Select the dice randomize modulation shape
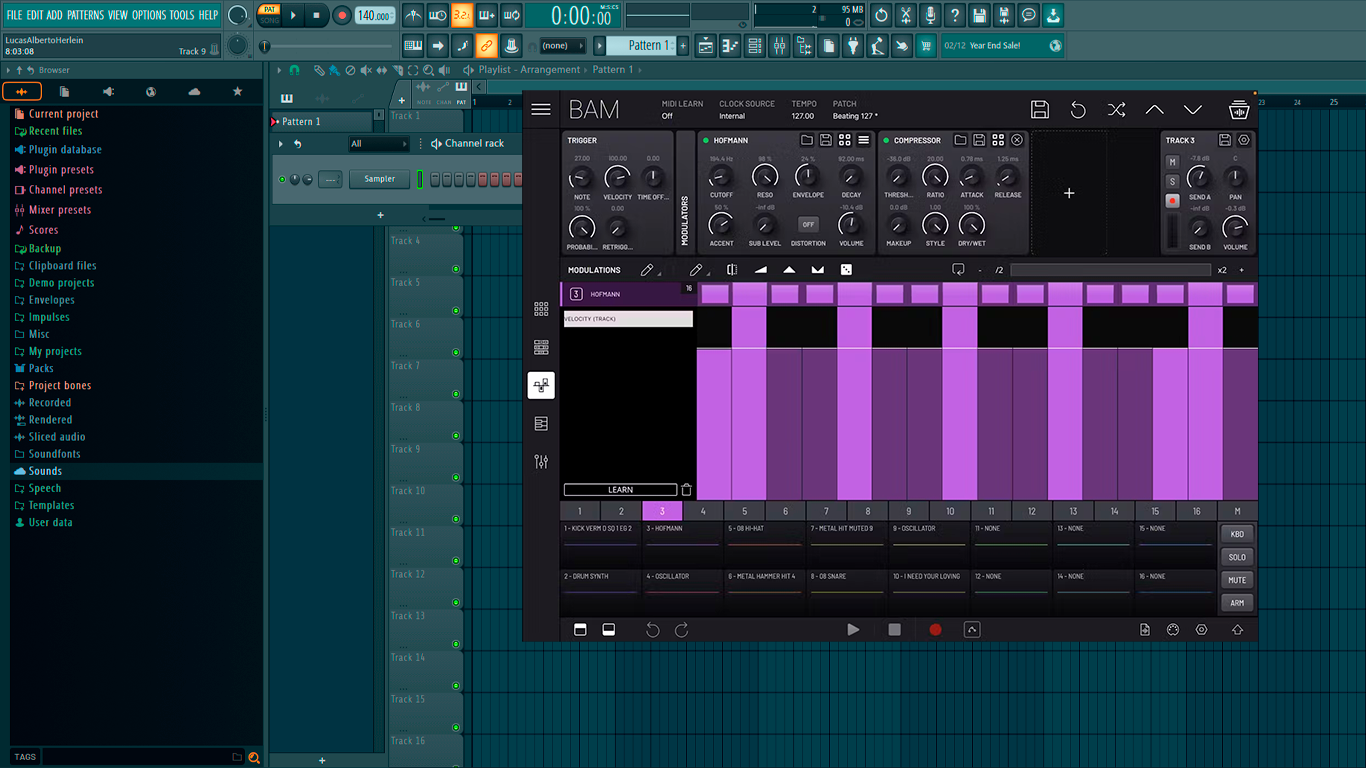This screenshot has width=1366, height=768. click(x=846, y=270)
